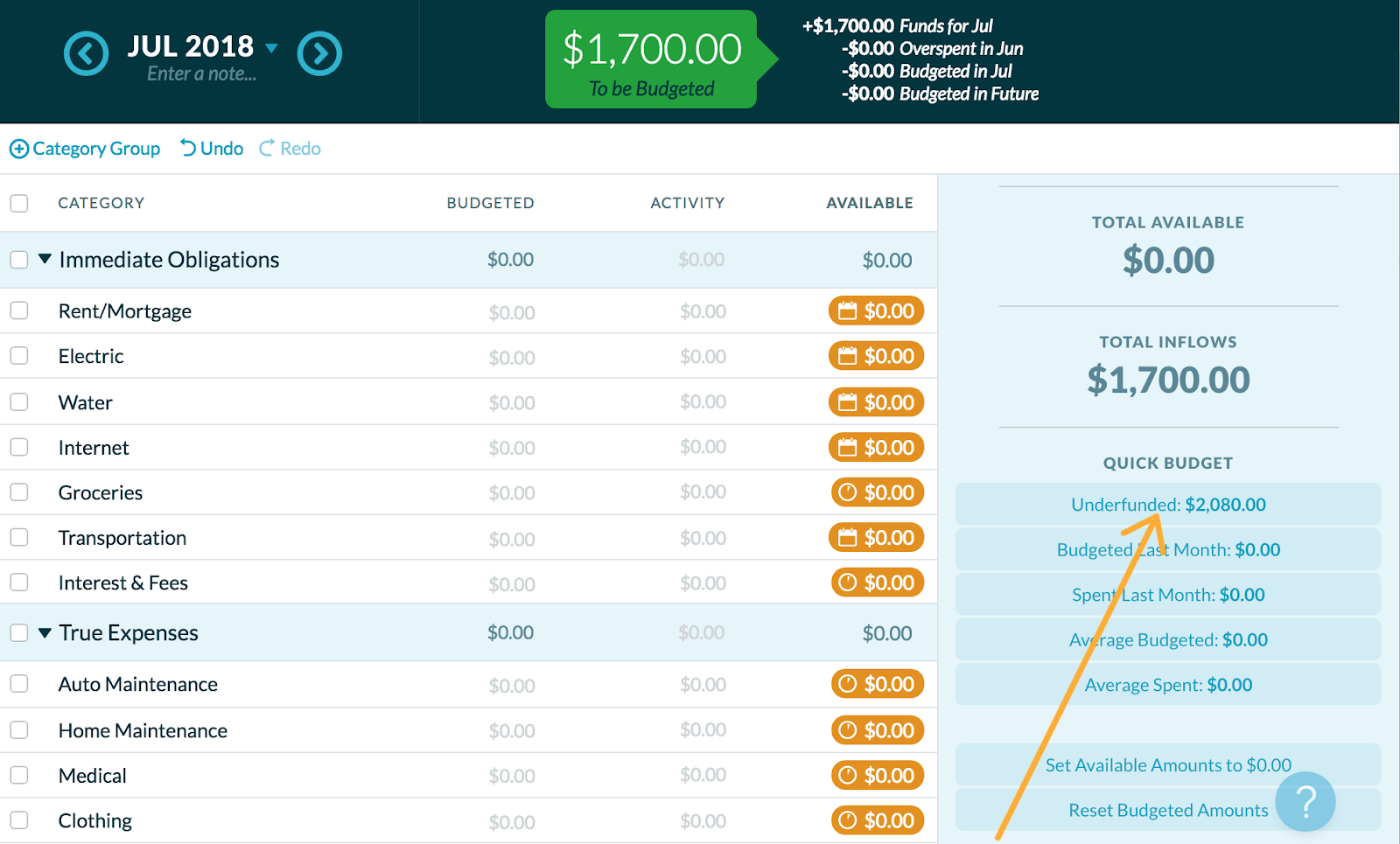Click Rent/Mortgage orange available amount pill
Viewport: 1400px width, 844px height.
[x=876, y=310]
